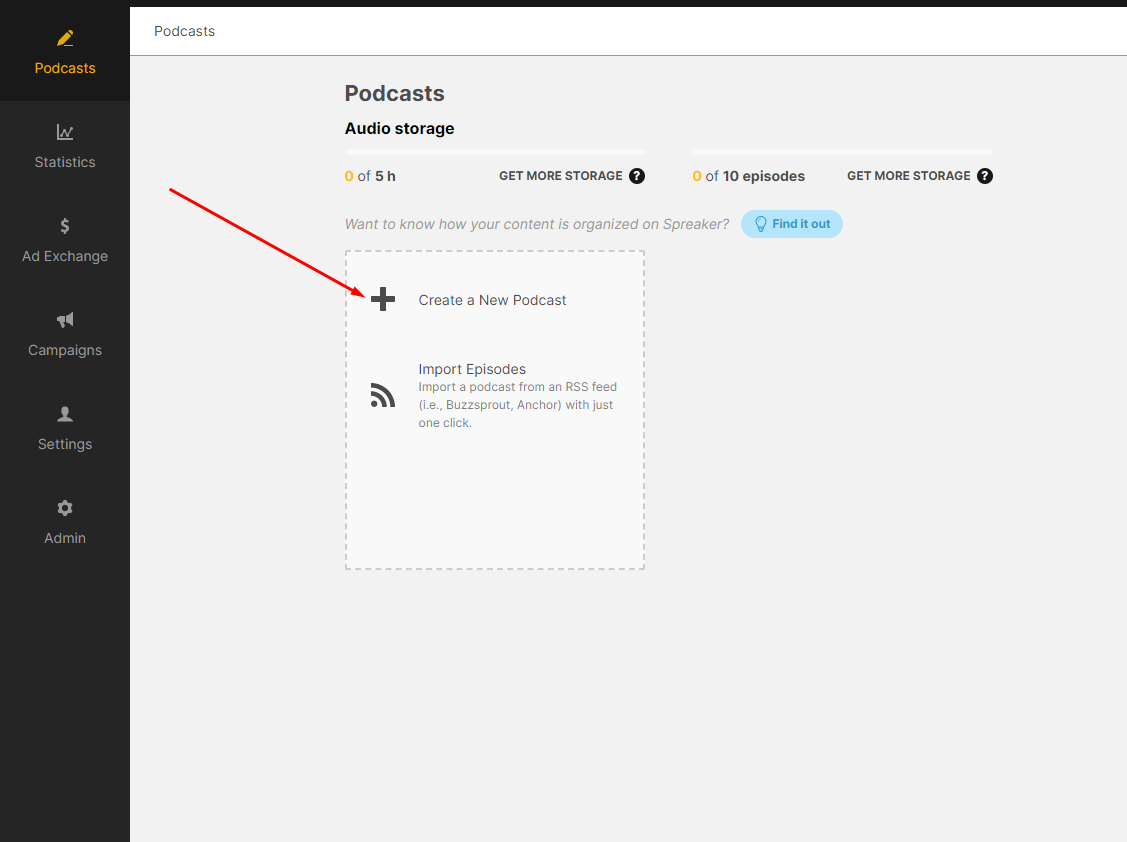Open Campaigns using the megaphone icon
Image resolution: width=1127 pixels, height=842 pixels.
coord(65,320)
